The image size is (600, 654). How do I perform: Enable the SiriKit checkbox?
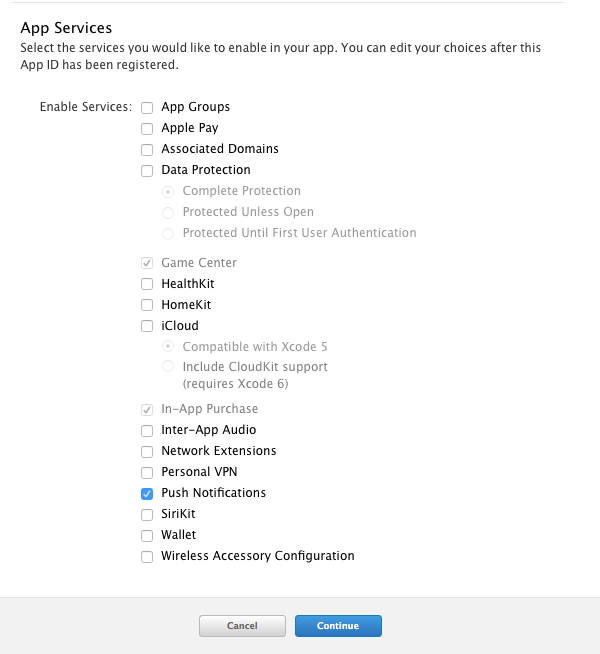pos(147,515)
